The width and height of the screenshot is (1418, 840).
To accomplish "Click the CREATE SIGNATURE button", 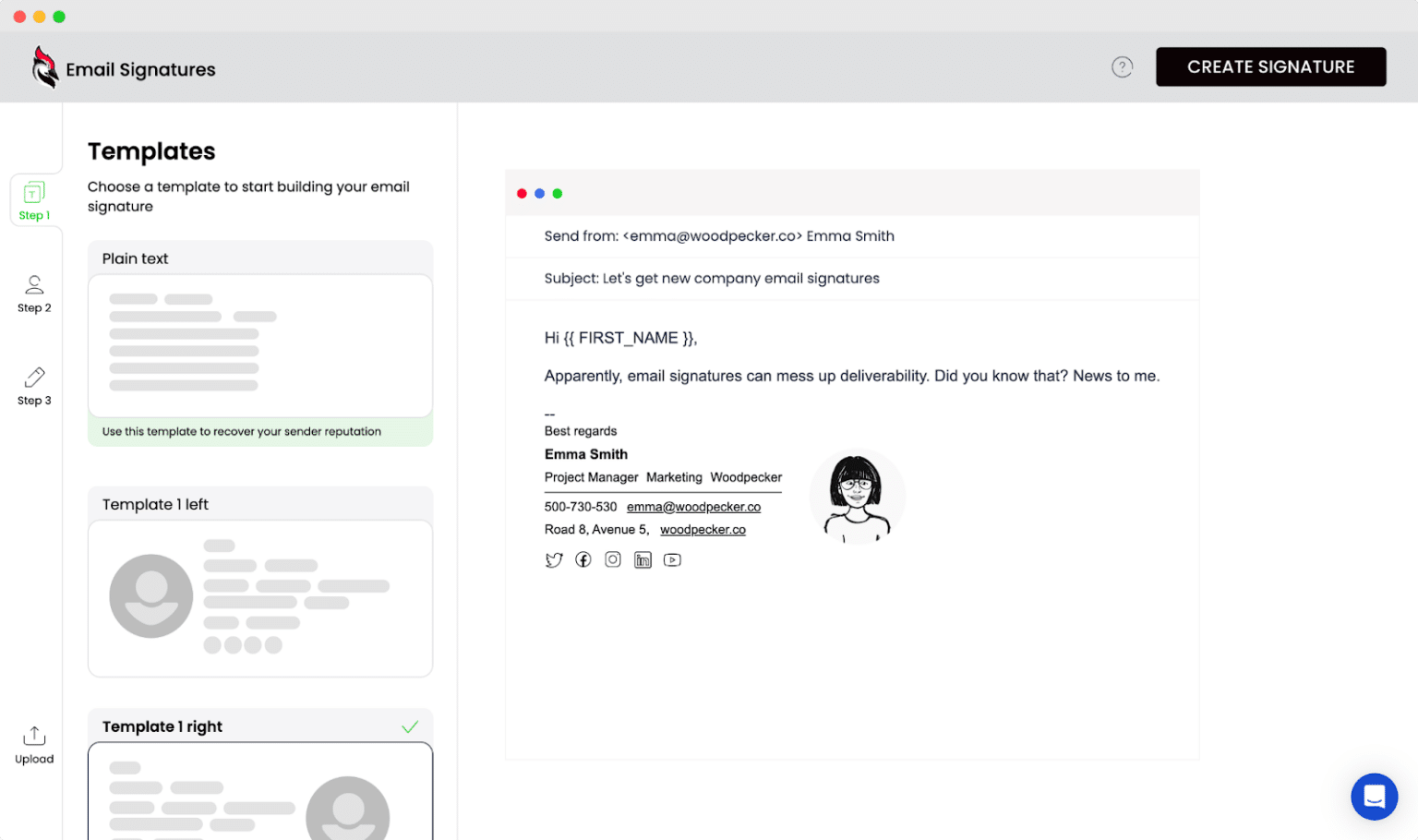I will 1270,66.
